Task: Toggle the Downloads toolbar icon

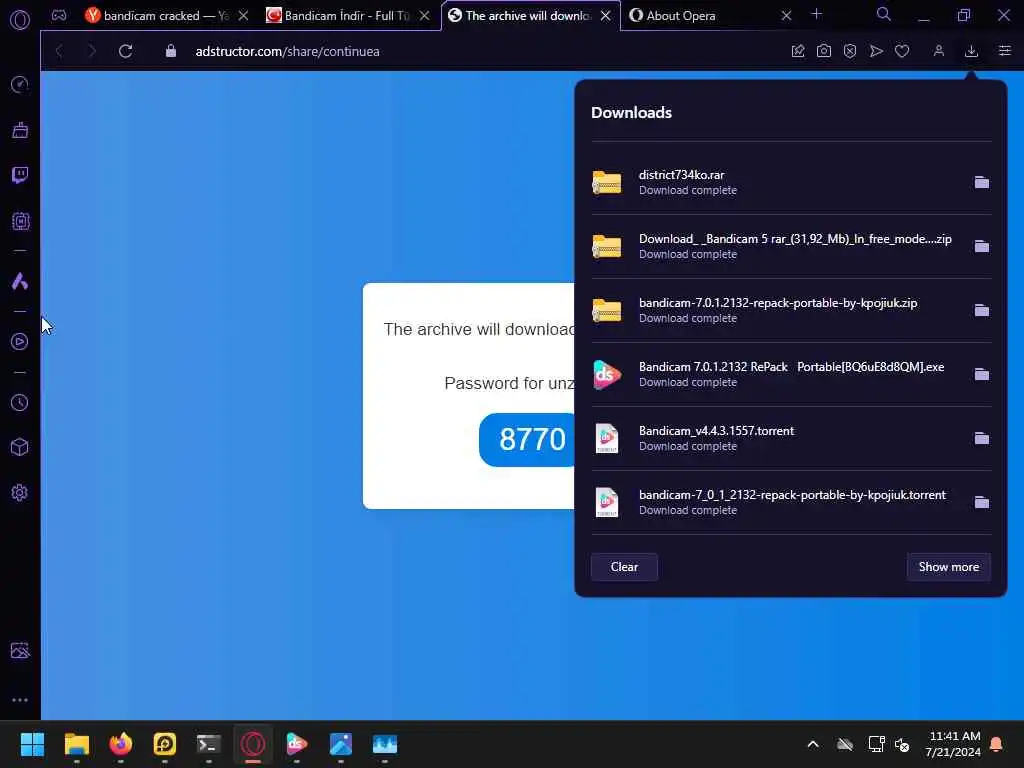Action: pyautogui.click(x=971, y=51)
